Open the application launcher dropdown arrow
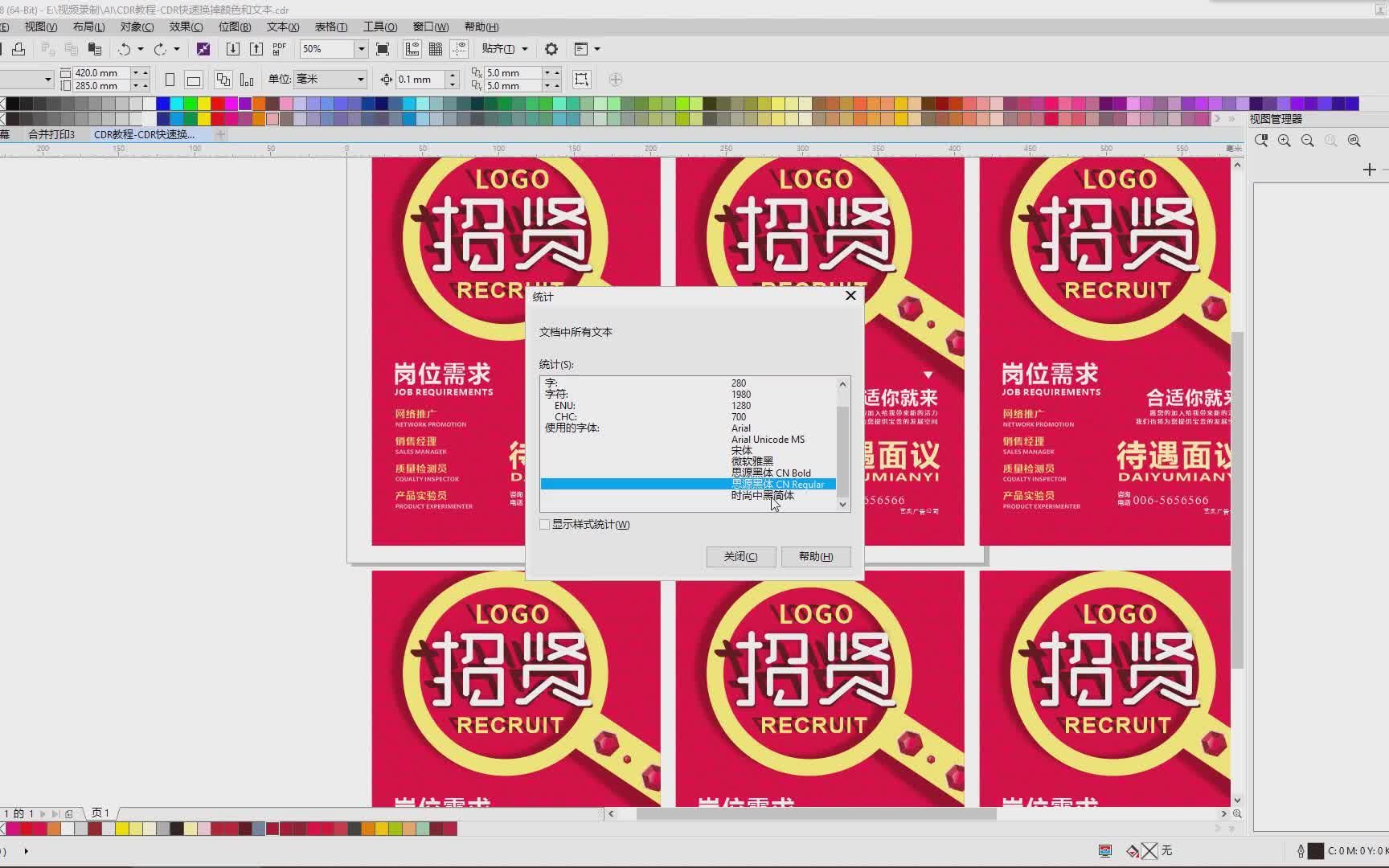1389x868 pixels. (x=597, y=49)
